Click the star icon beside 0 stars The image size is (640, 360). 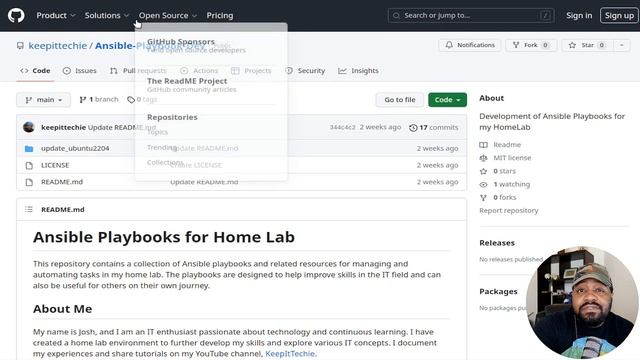click(483, 171)
